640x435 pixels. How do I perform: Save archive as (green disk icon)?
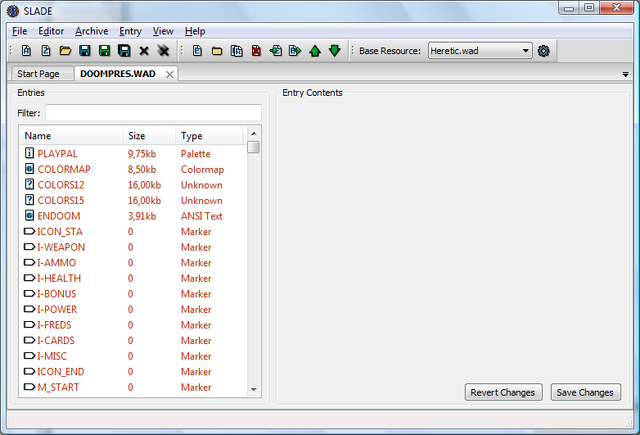(x=104, y=51)
